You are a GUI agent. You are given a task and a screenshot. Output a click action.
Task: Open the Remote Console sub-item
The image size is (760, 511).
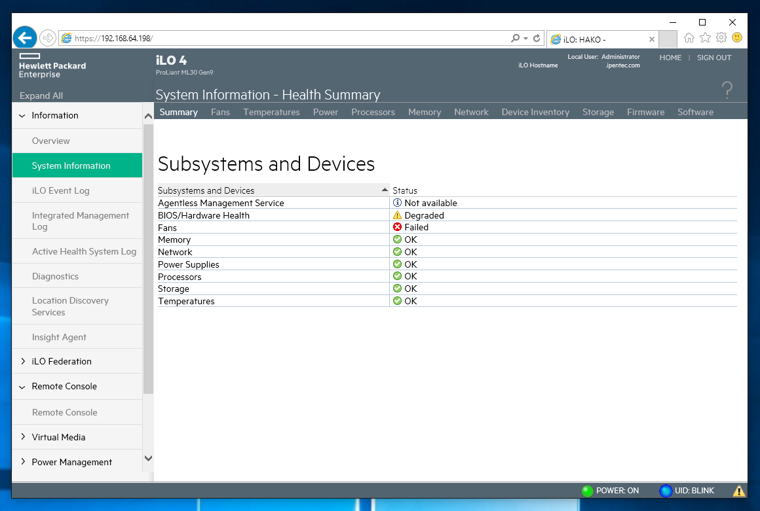(78, 412)
